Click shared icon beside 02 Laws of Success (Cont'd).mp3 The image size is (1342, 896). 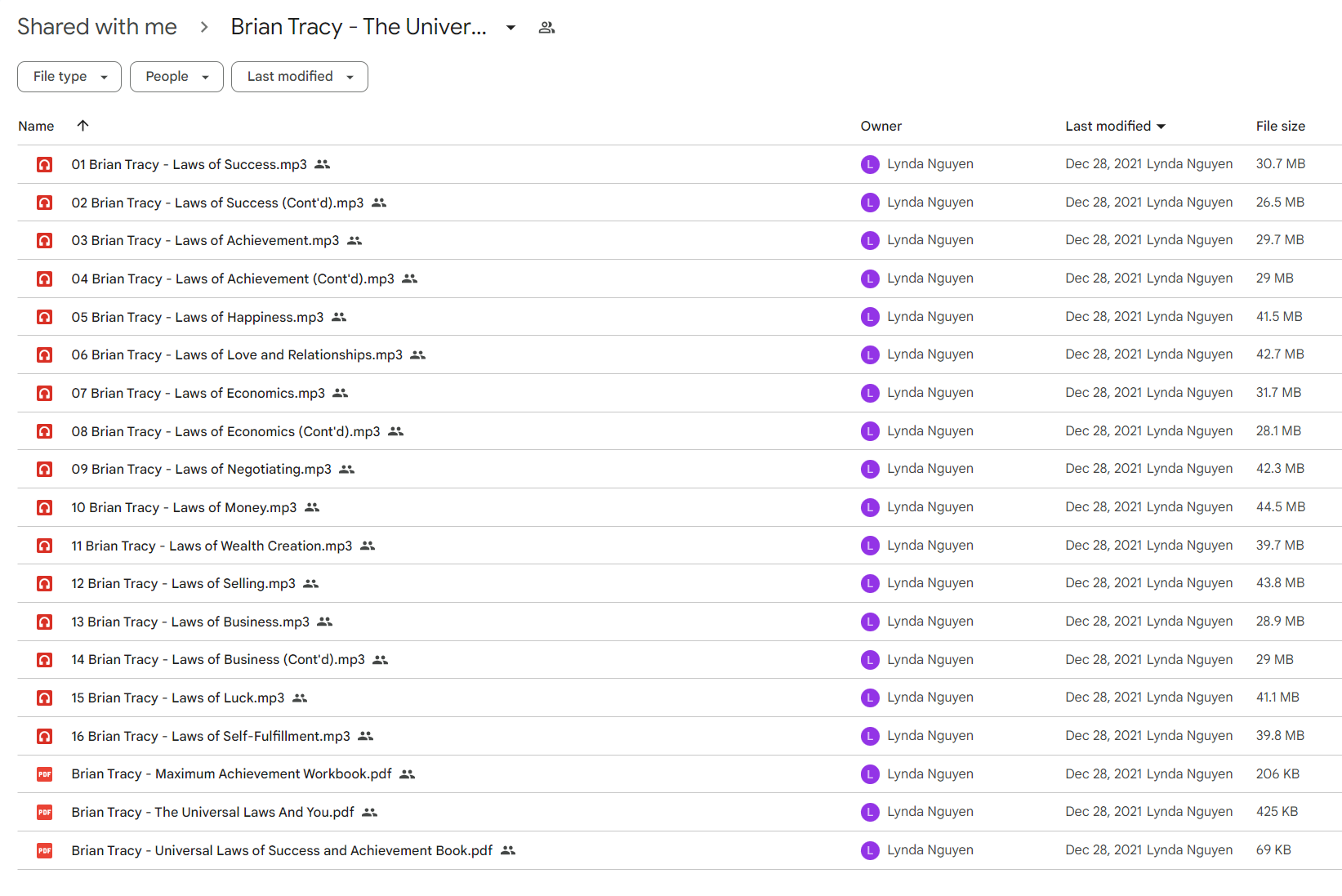379,203
